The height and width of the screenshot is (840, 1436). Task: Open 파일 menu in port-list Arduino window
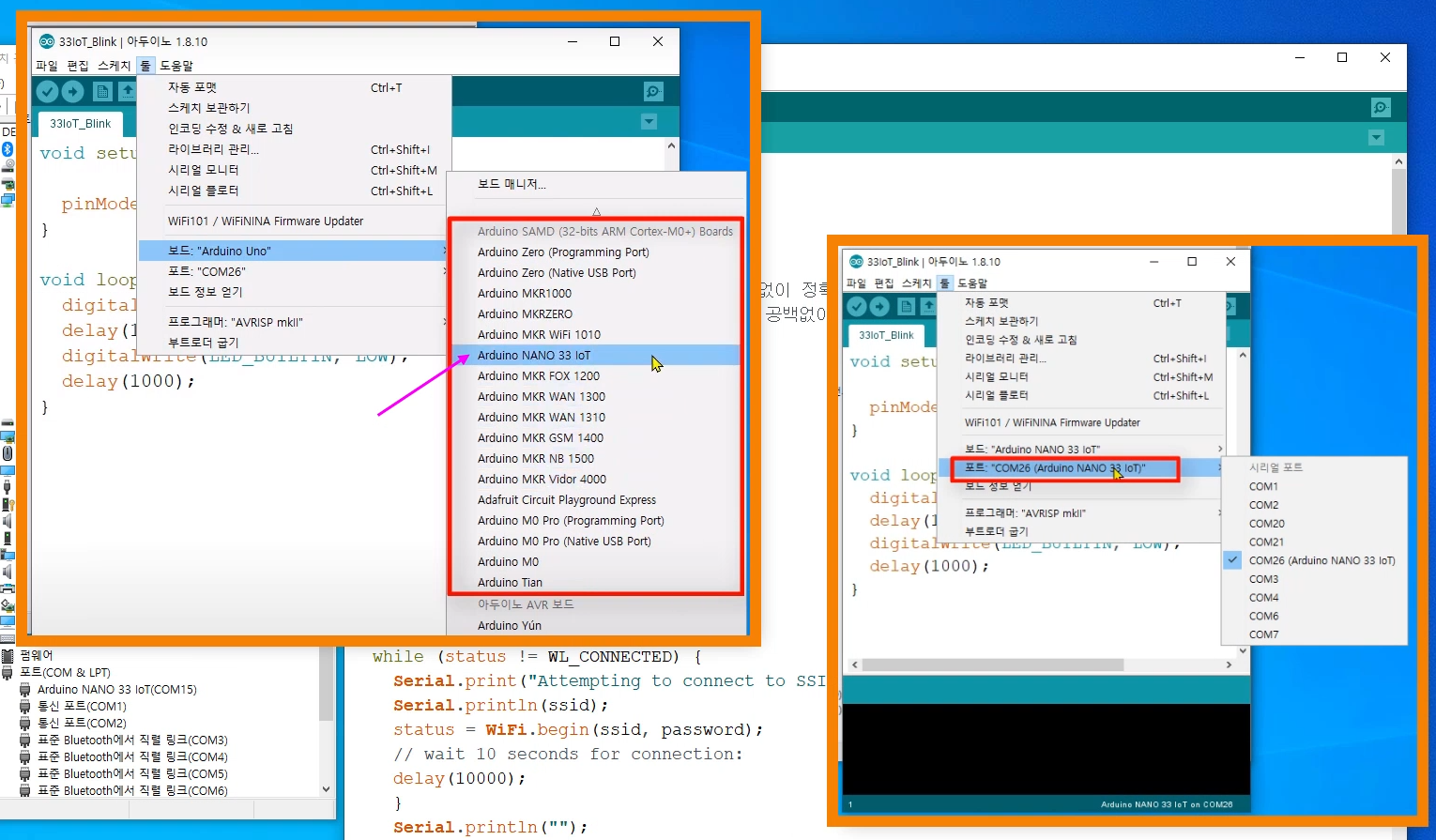[x=856, y=283]
